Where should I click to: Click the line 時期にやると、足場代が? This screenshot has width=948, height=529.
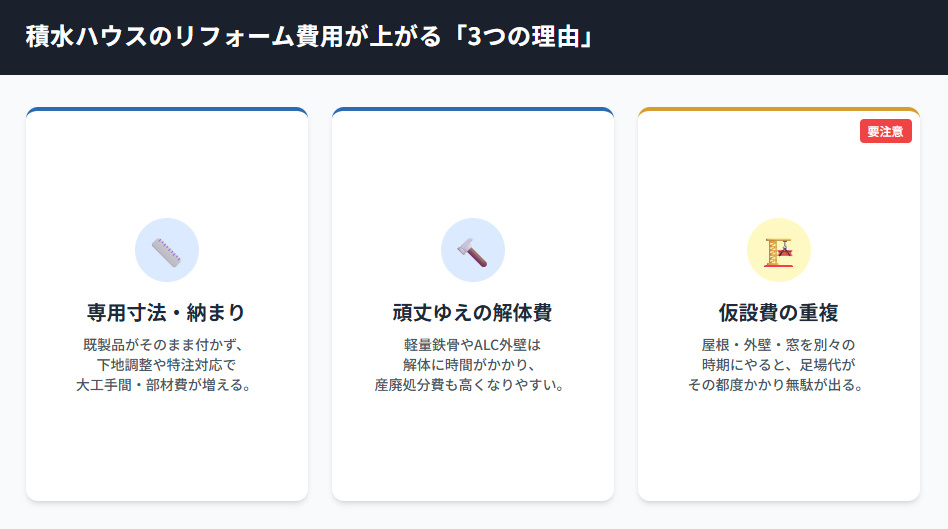click(778, 365)
